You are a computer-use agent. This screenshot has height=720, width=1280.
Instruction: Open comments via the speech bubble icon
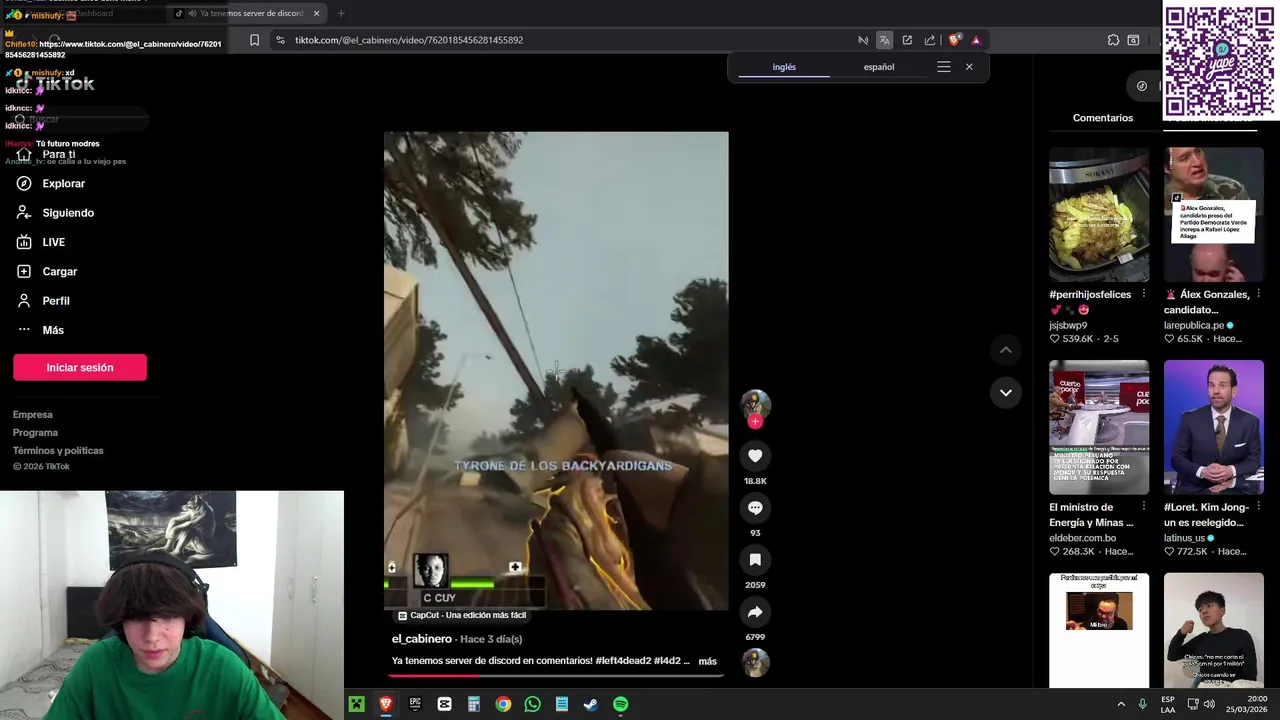click(x=755, y=508)
